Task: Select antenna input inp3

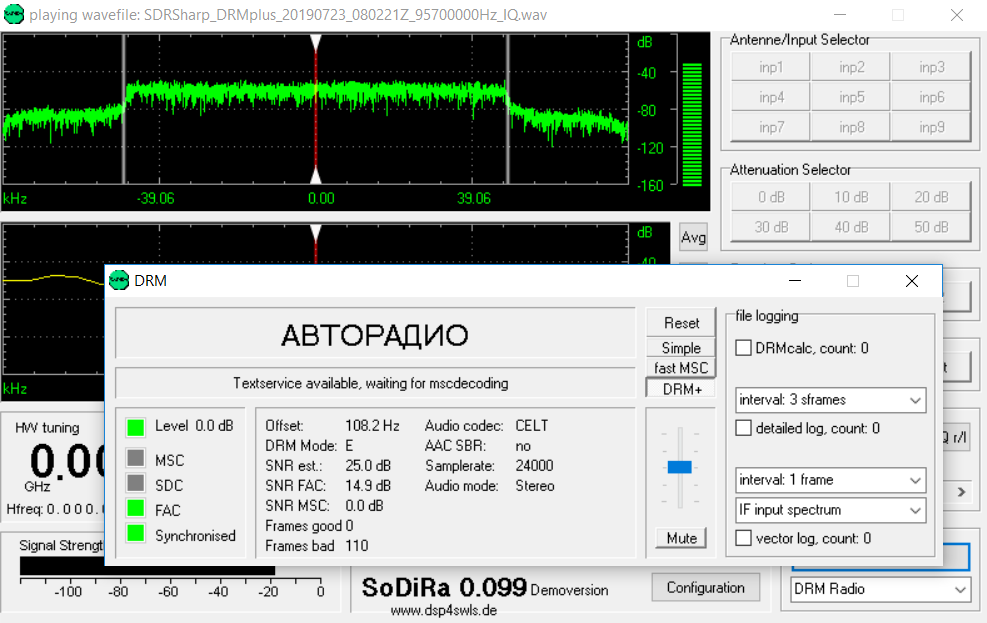Action: tap(931, 67)
